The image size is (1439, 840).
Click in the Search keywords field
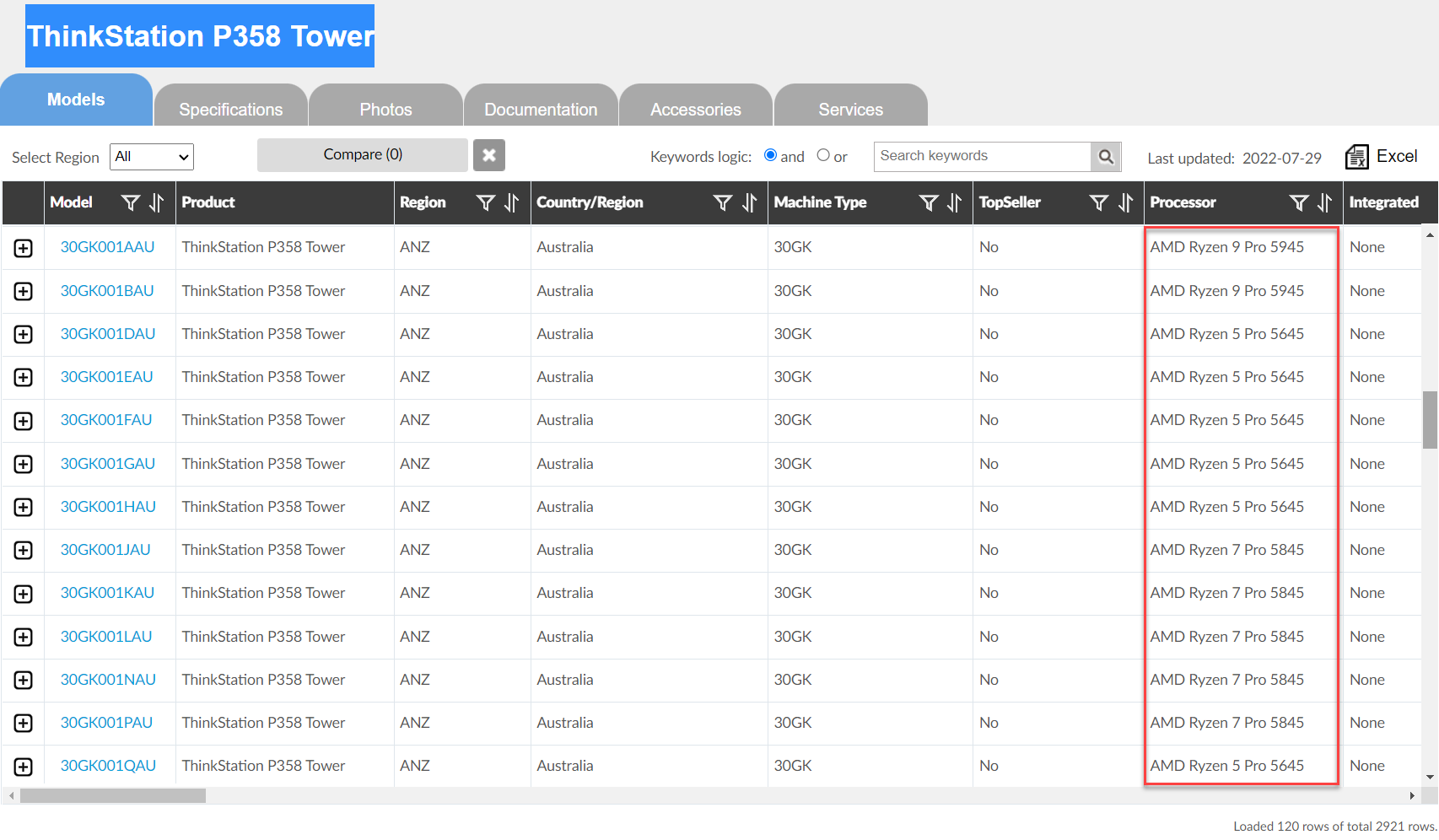(x=983, y=157)
